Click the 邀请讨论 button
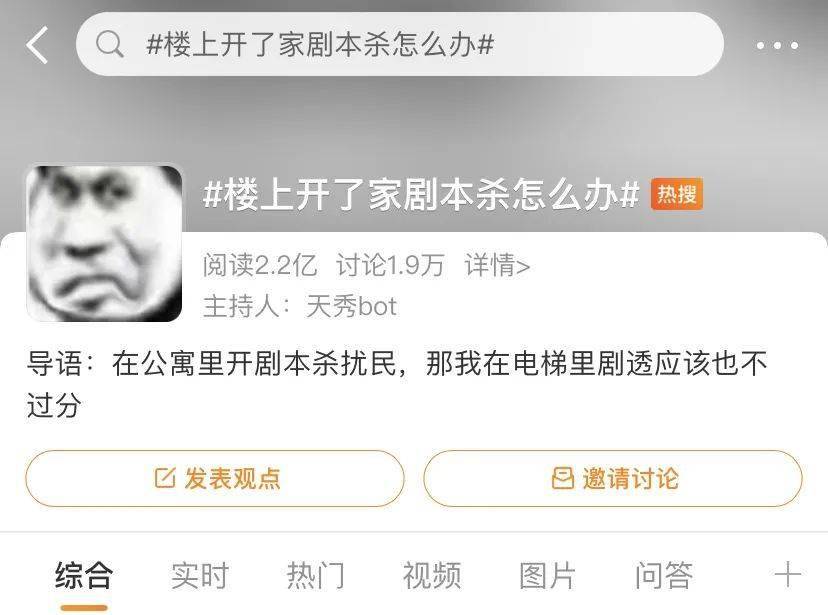The width and height of the screenshot is (828, 615). tap(613, 478)
